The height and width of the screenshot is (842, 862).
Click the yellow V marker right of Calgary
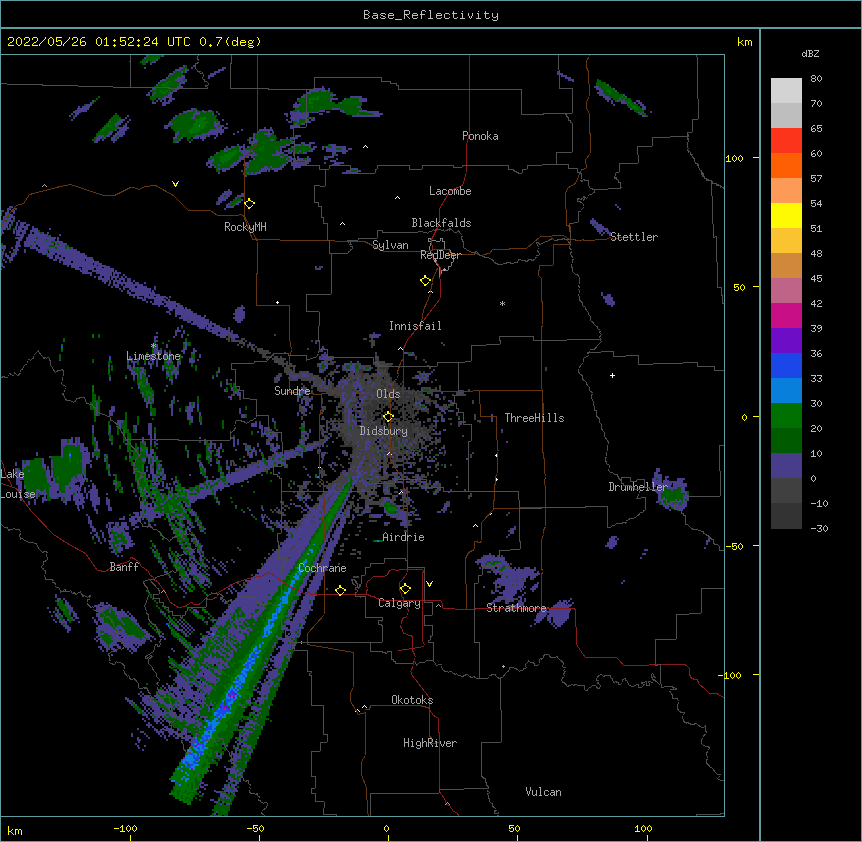point(429,584)
